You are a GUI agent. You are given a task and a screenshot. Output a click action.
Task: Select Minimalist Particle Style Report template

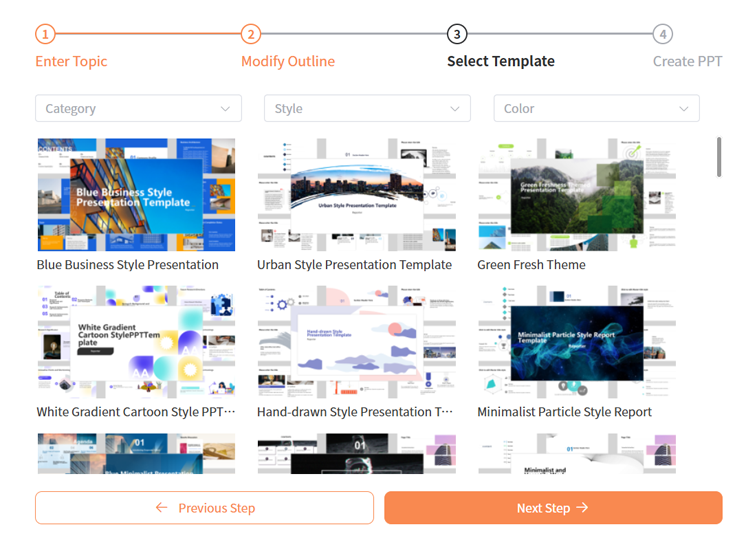pos(576,341)
